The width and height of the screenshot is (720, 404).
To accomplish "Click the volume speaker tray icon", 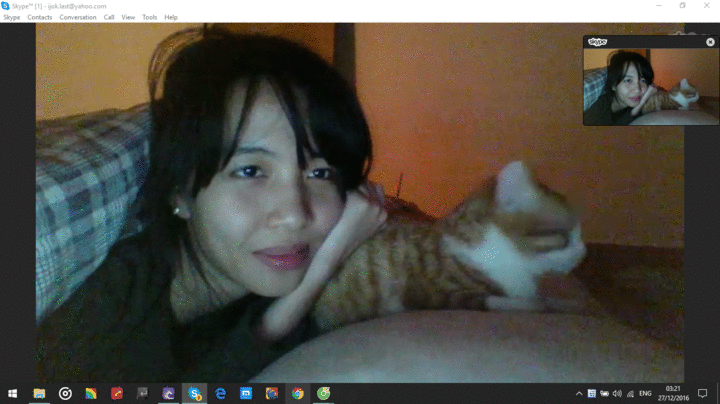I will click(617, 394).
